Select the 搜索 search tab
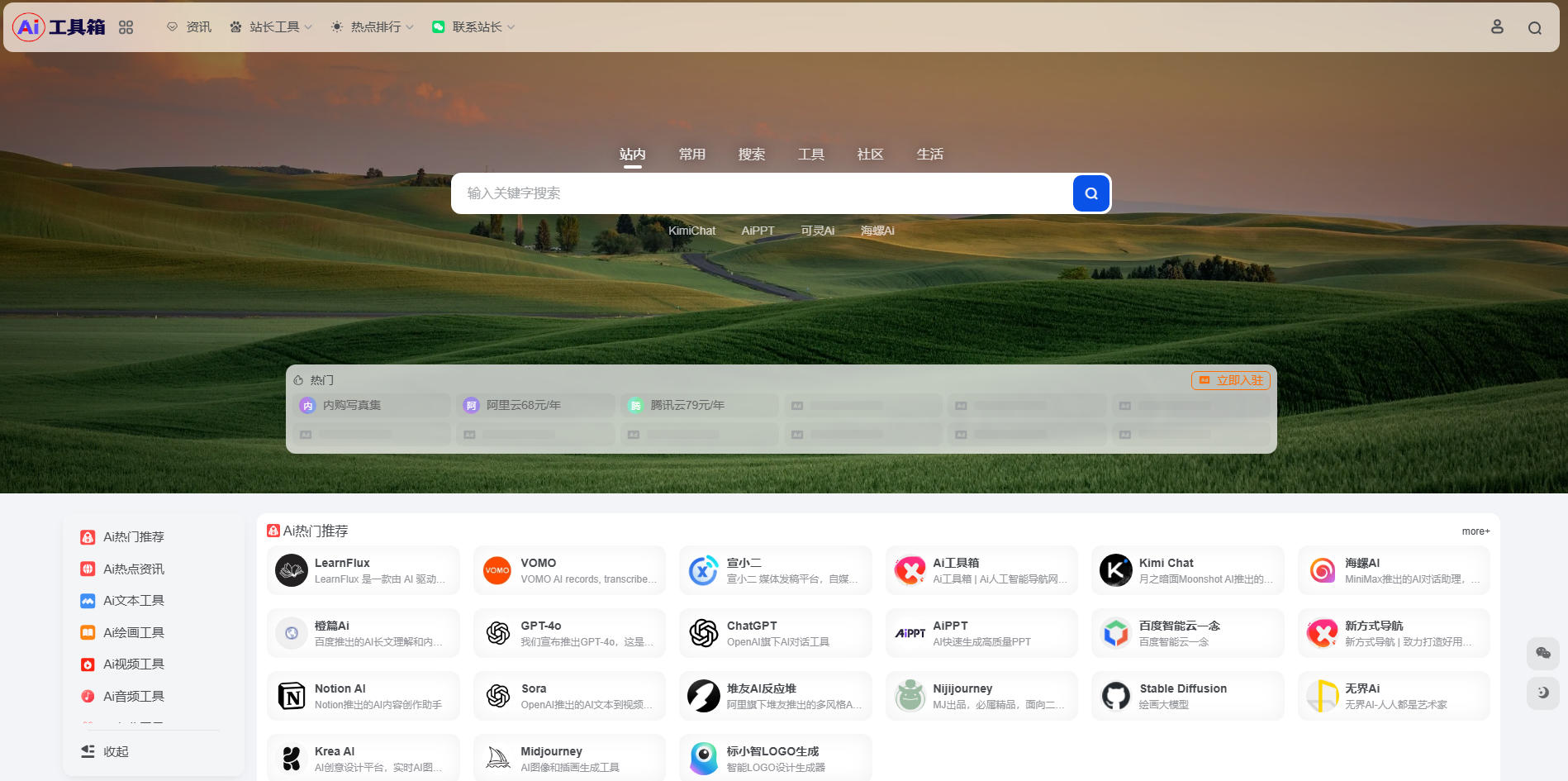Screen dimensions: 1568x781 pos(752,155)
